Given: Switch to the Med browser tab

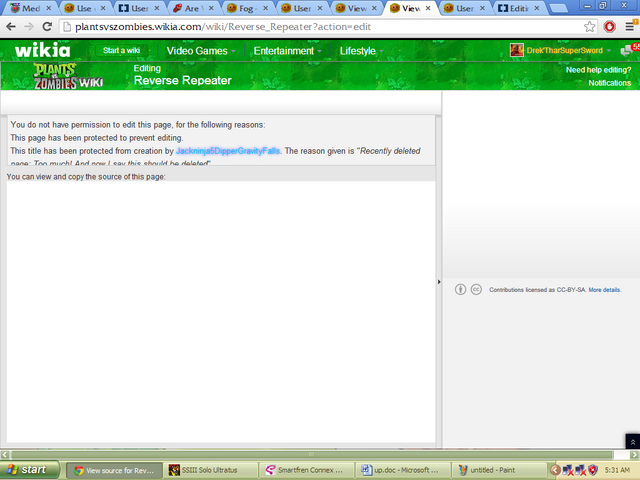Looking at the screenshot, I should pyautogui.click(x=30, y=8).
